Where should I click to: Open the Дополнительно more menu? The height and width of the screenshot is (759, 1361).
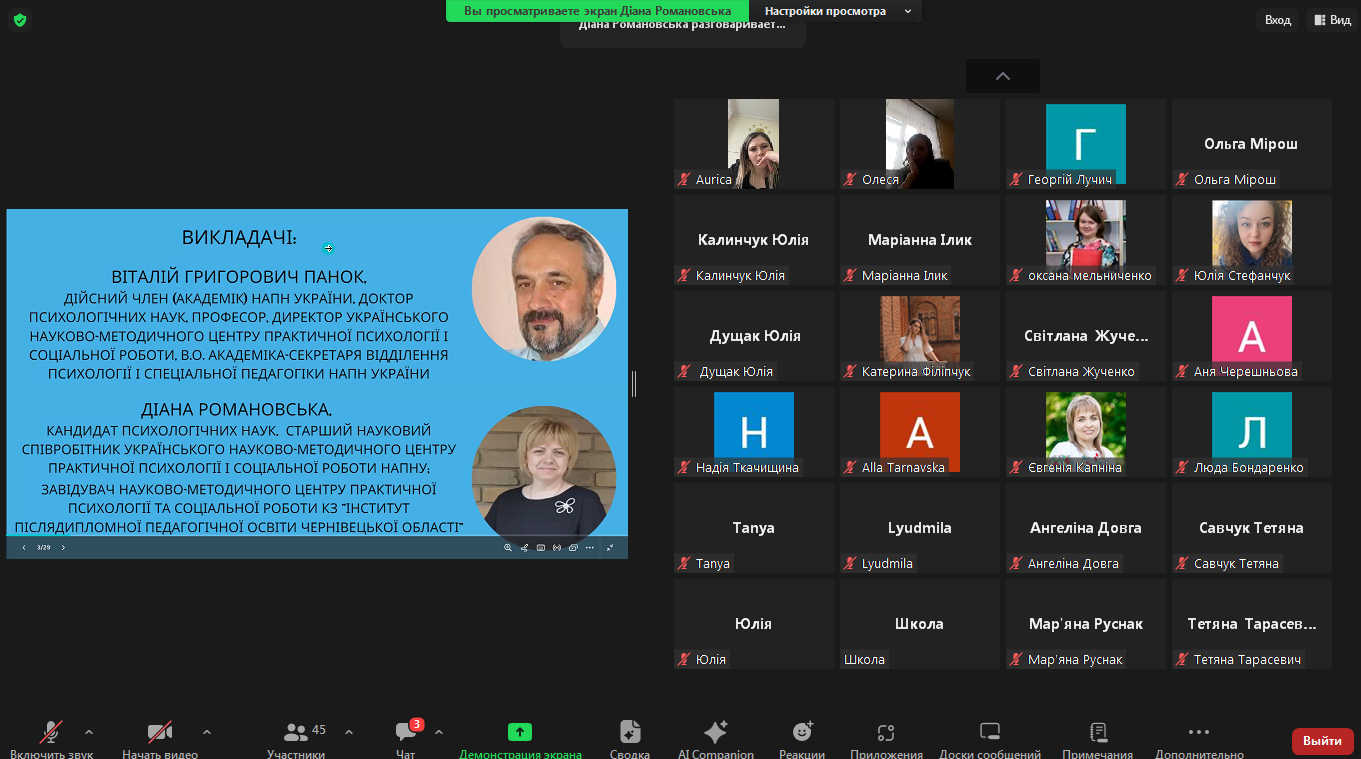point(1199,733)
